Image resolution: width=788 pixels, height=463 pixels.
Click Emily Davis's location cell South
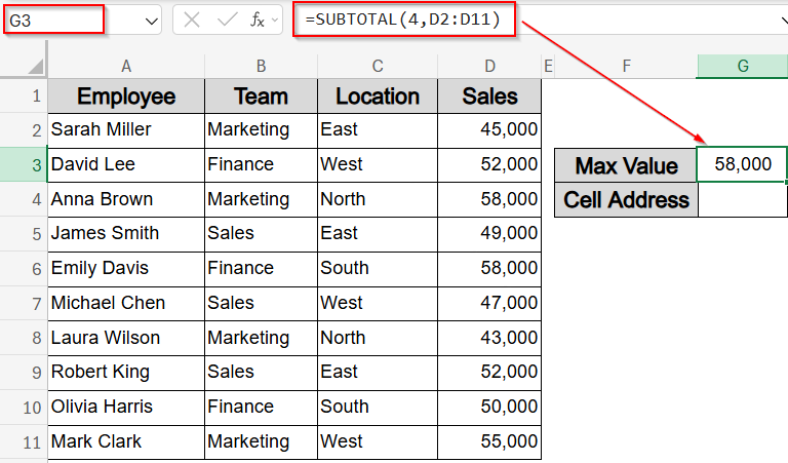tap(377, 268)
